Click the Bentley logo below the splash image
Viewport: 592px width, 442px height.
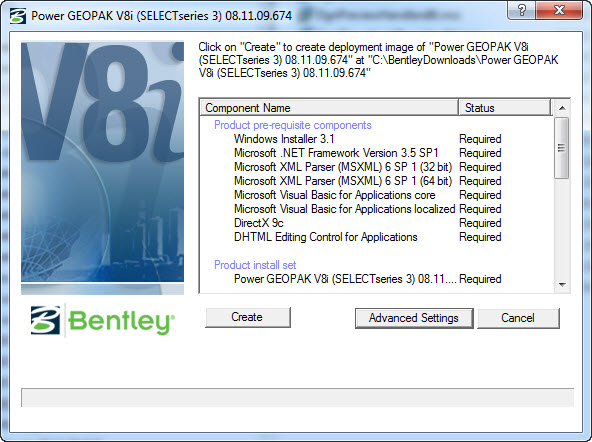pos(103,320)
